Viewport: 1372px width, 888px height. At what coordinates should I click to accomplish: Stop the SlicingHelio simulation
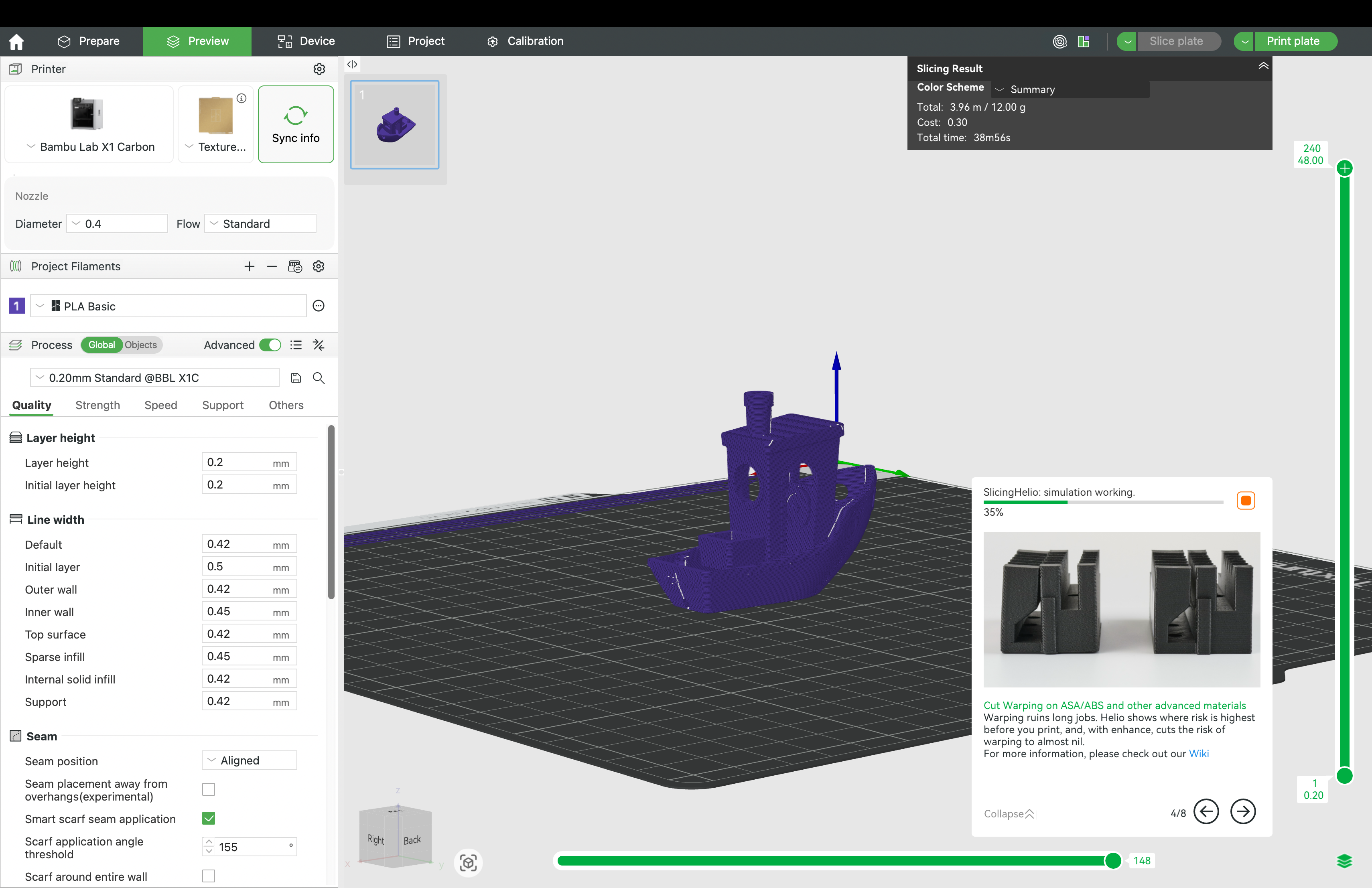(1245, 500)
